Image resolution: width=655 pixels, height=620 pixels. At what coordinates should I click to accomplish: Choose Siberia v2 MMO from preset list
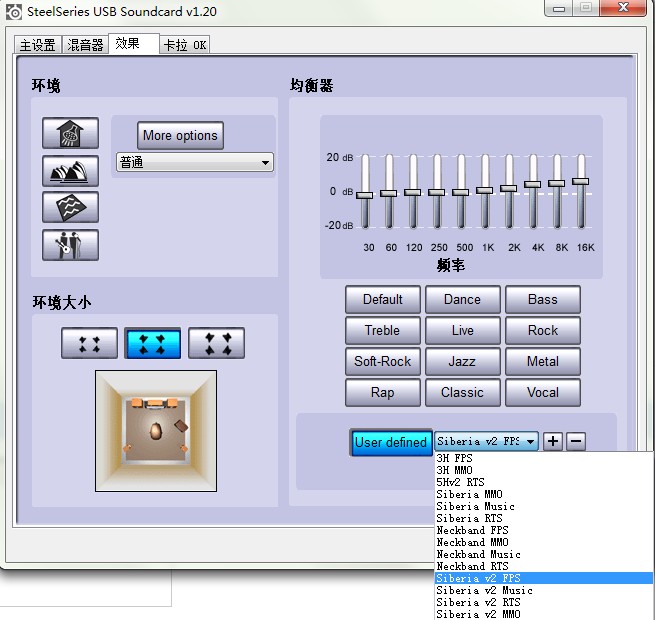(x=544, y=614)
